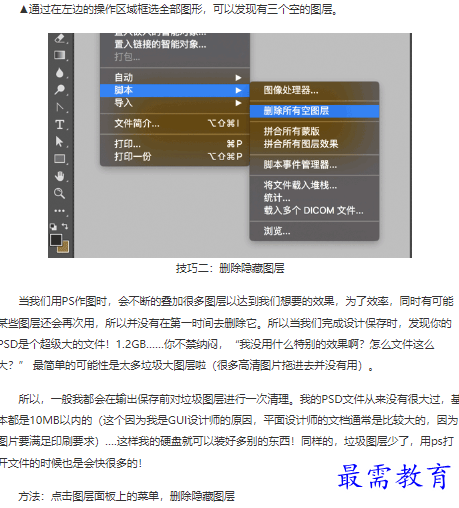
Task: Choose 打印... from the menu
Action: (175, 144)
